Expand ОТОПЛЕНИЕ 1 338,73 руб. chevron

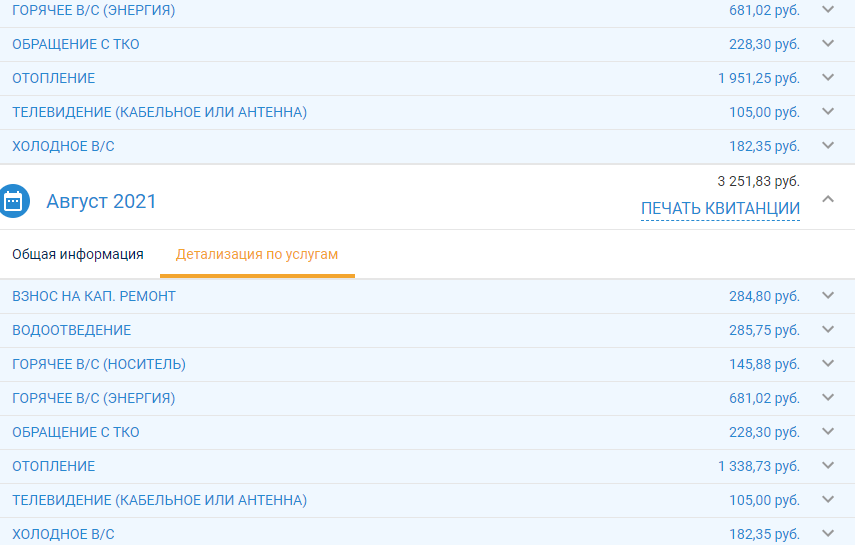tap(828, 465)
